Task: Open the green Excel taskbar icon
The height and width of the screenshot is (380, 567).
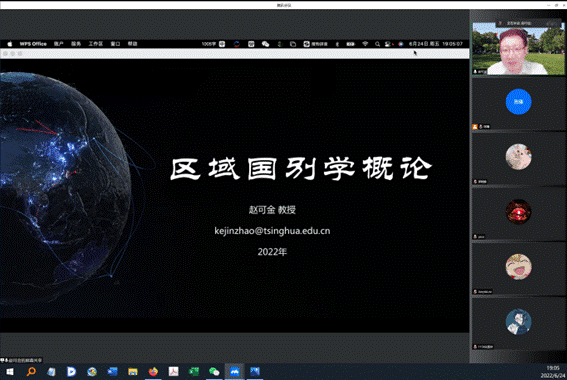Action: 194,371
